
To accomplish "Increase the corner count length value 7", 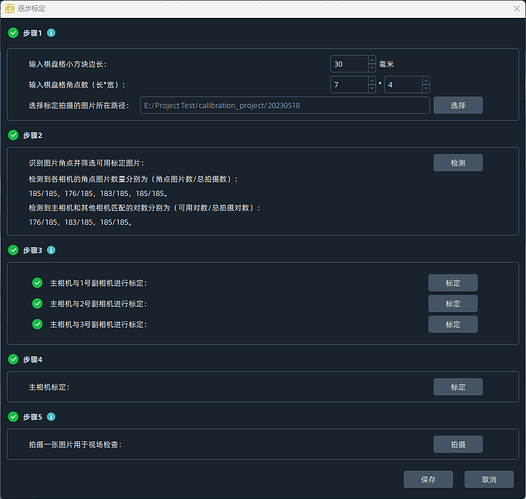I will pos(372,81).
